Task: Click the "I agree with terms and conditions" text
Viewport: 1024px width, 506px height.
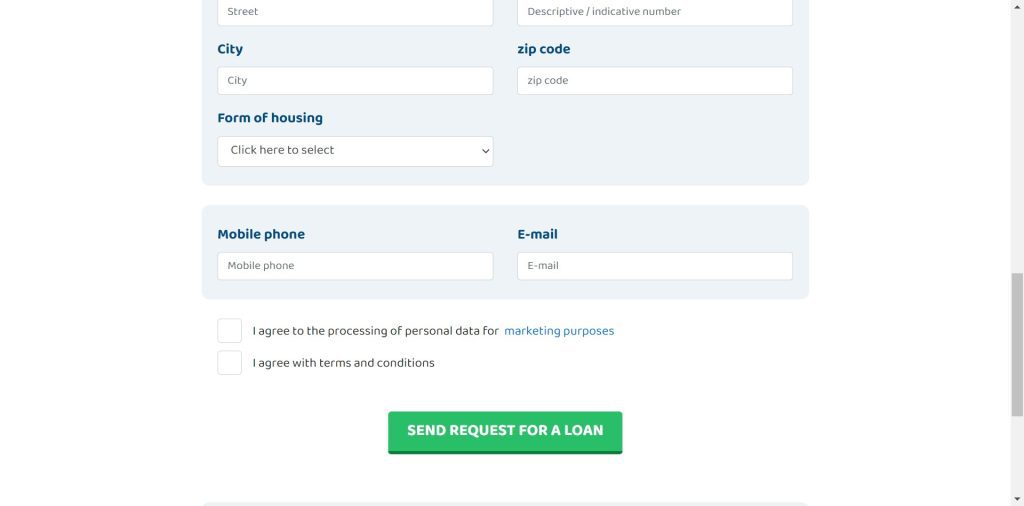Action: pyautogui.click(x=343, y=363)
